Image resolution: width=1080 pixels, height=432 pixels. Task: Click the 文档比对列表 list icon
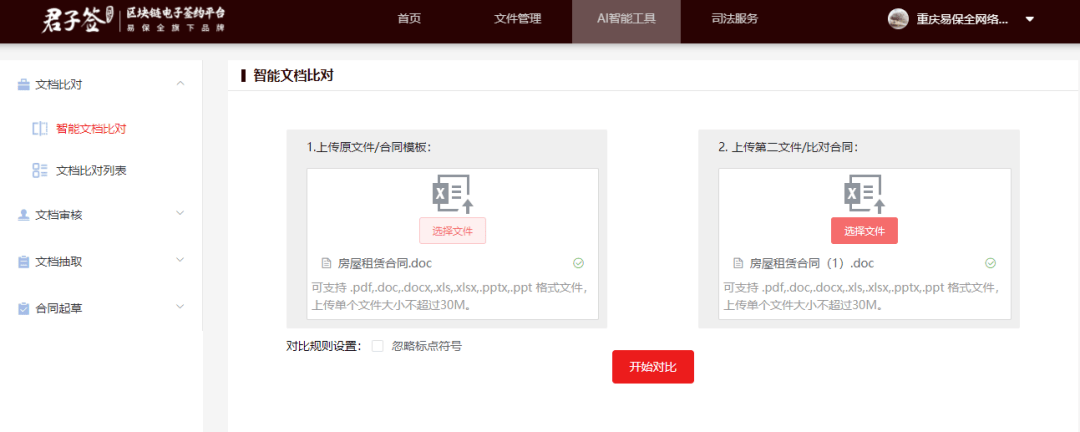(x=40, y=171)
